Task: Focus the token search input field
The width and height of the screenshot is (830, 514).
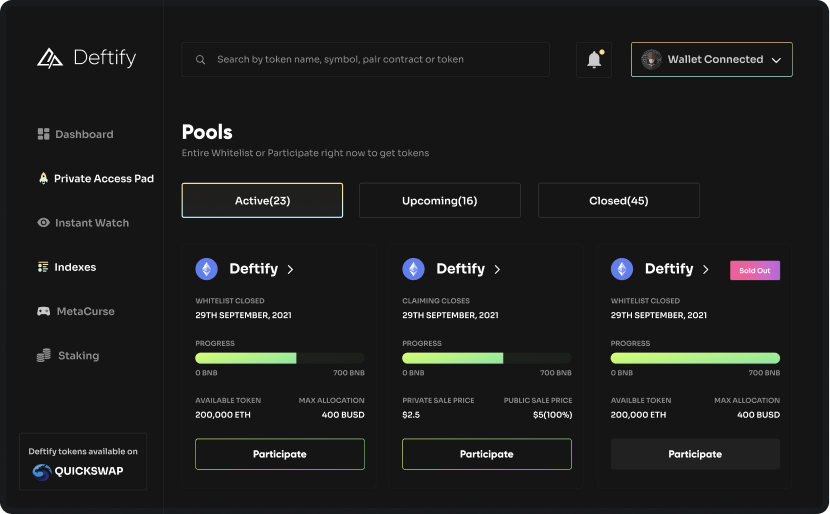Action: [x=365, y=60]
